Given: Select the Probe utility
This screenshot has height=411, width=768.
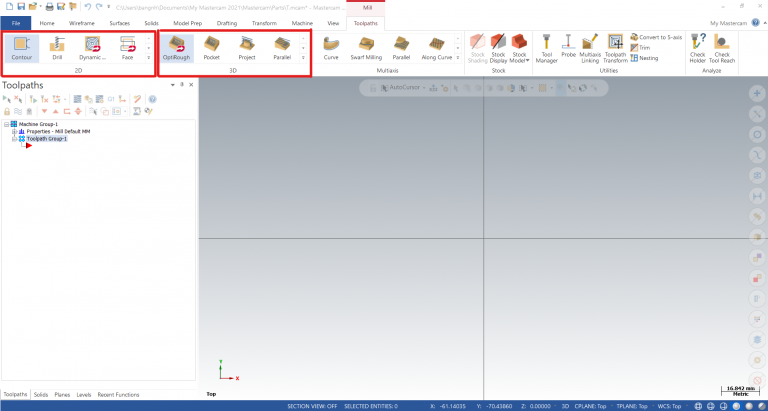Looking at the screenshot, I should coord(568,47).
